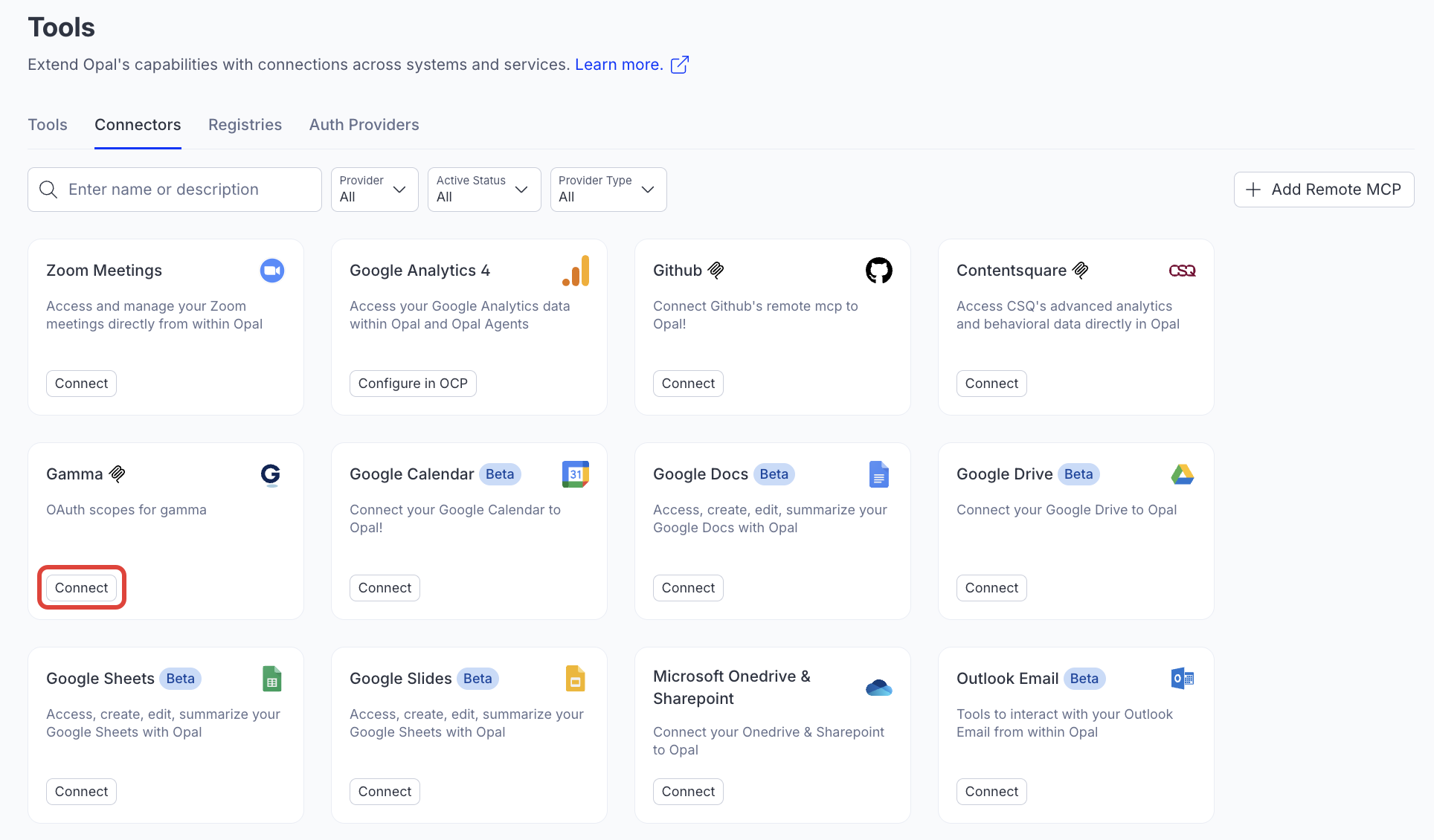Image resolution: width=1434 pixels, height=840 pixels.
Task: Click the search magnifier icon
Action: pyautogui.click(x=48, y=190)
